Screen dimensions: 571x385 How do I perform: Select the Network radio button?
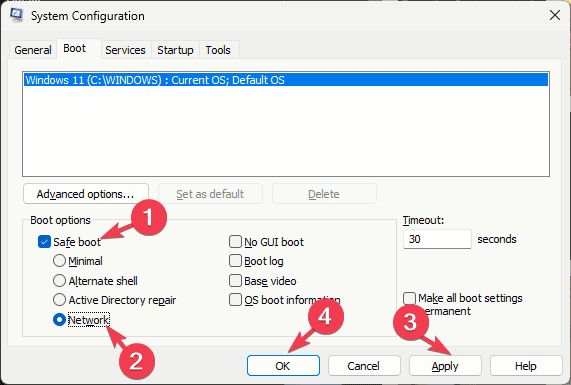coord(59,320)
